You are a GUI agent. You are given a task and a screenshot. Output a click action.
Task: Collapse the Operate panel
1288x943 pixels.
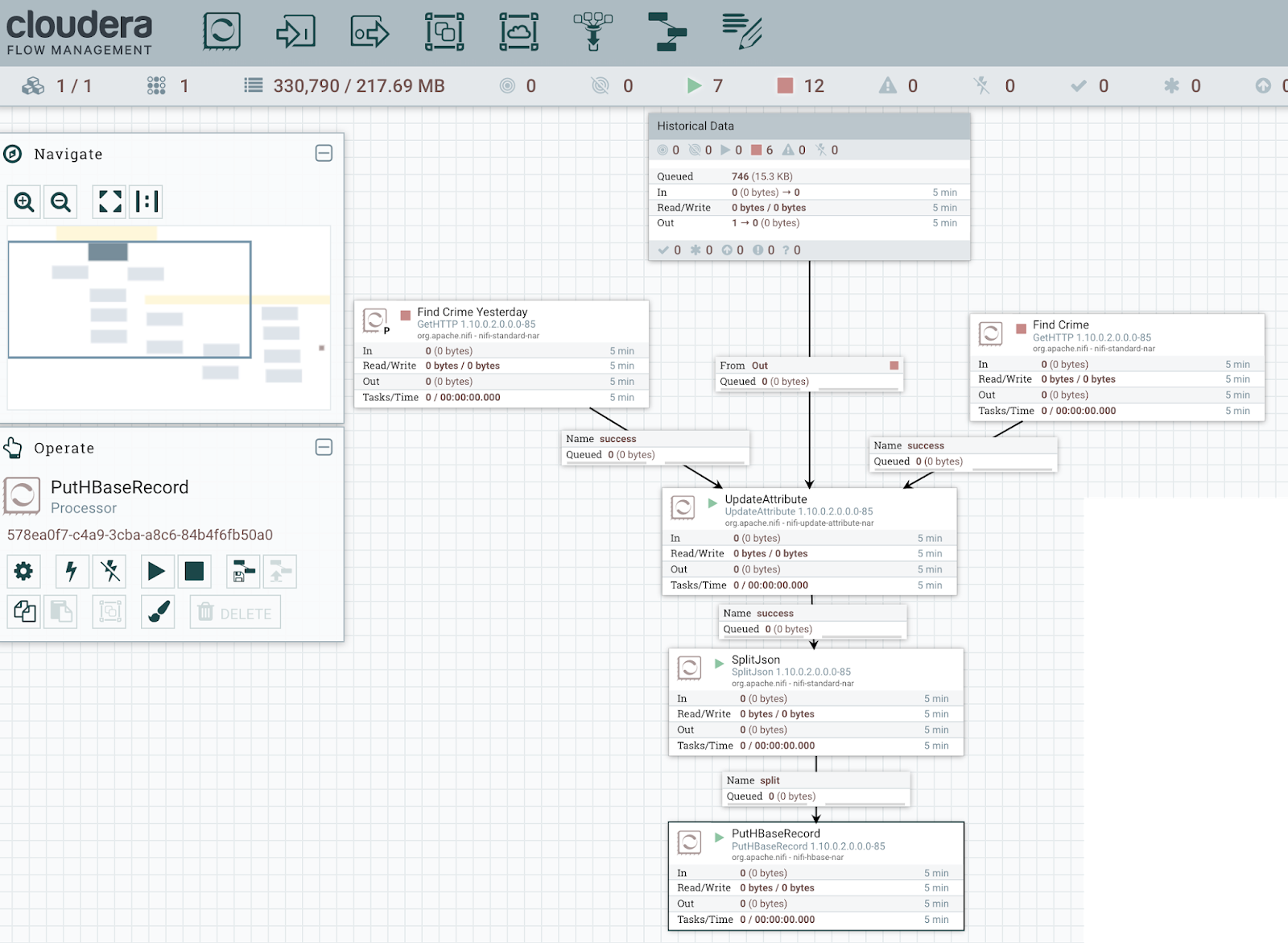(x=324, y=447)
